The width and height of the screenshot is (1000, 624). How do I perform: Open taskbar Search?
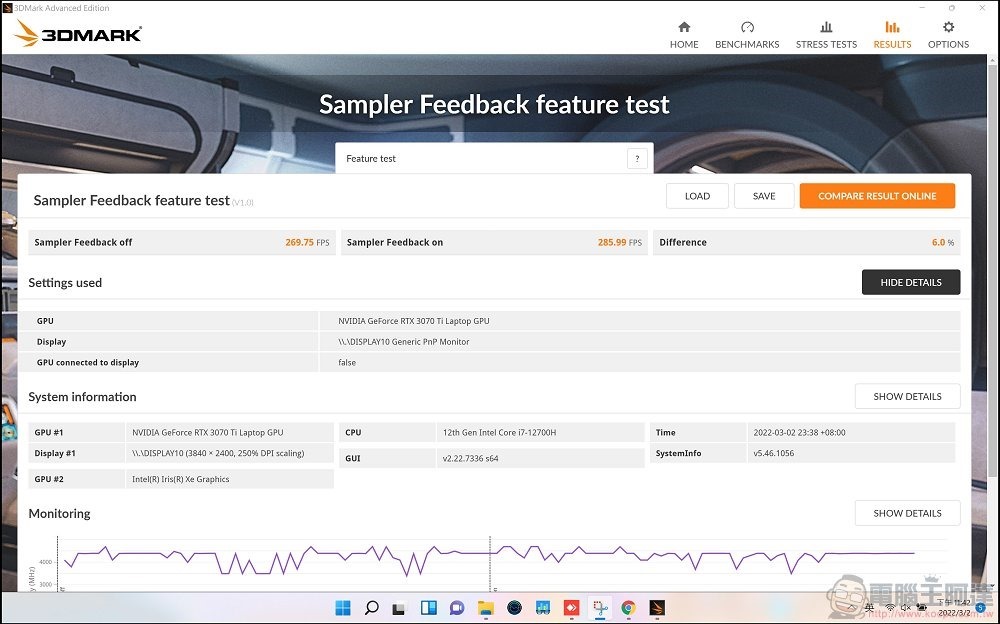pyautogui.click(x=371, y=608)
